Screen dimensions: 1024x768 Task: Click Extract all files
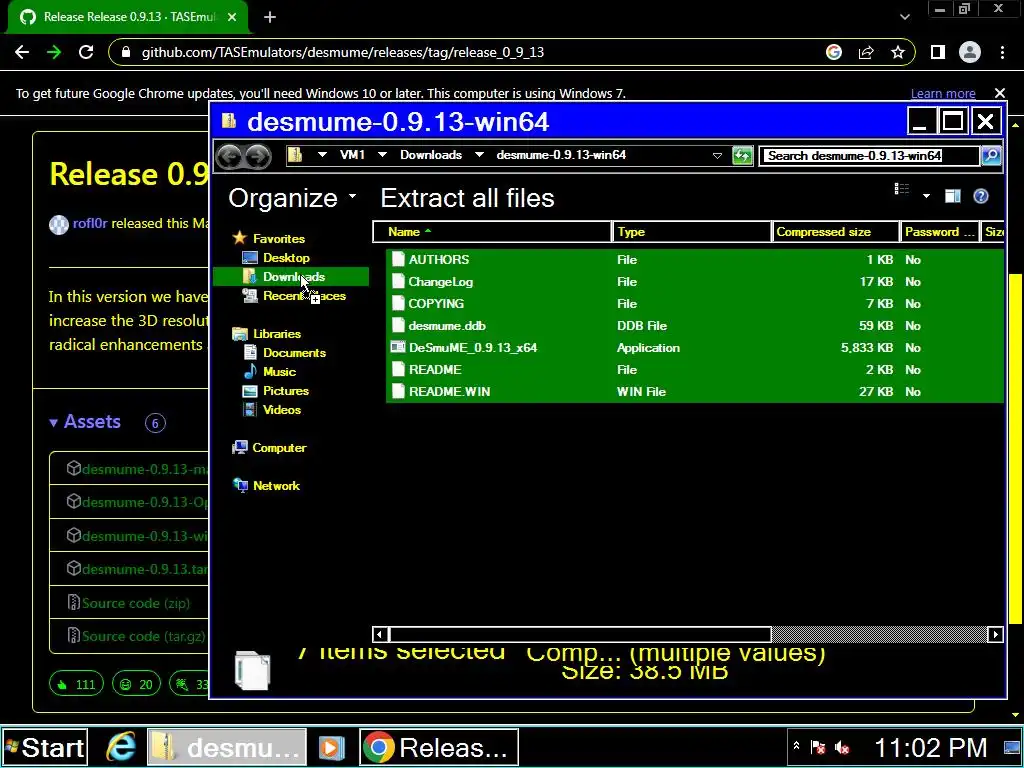coord(468,197)
